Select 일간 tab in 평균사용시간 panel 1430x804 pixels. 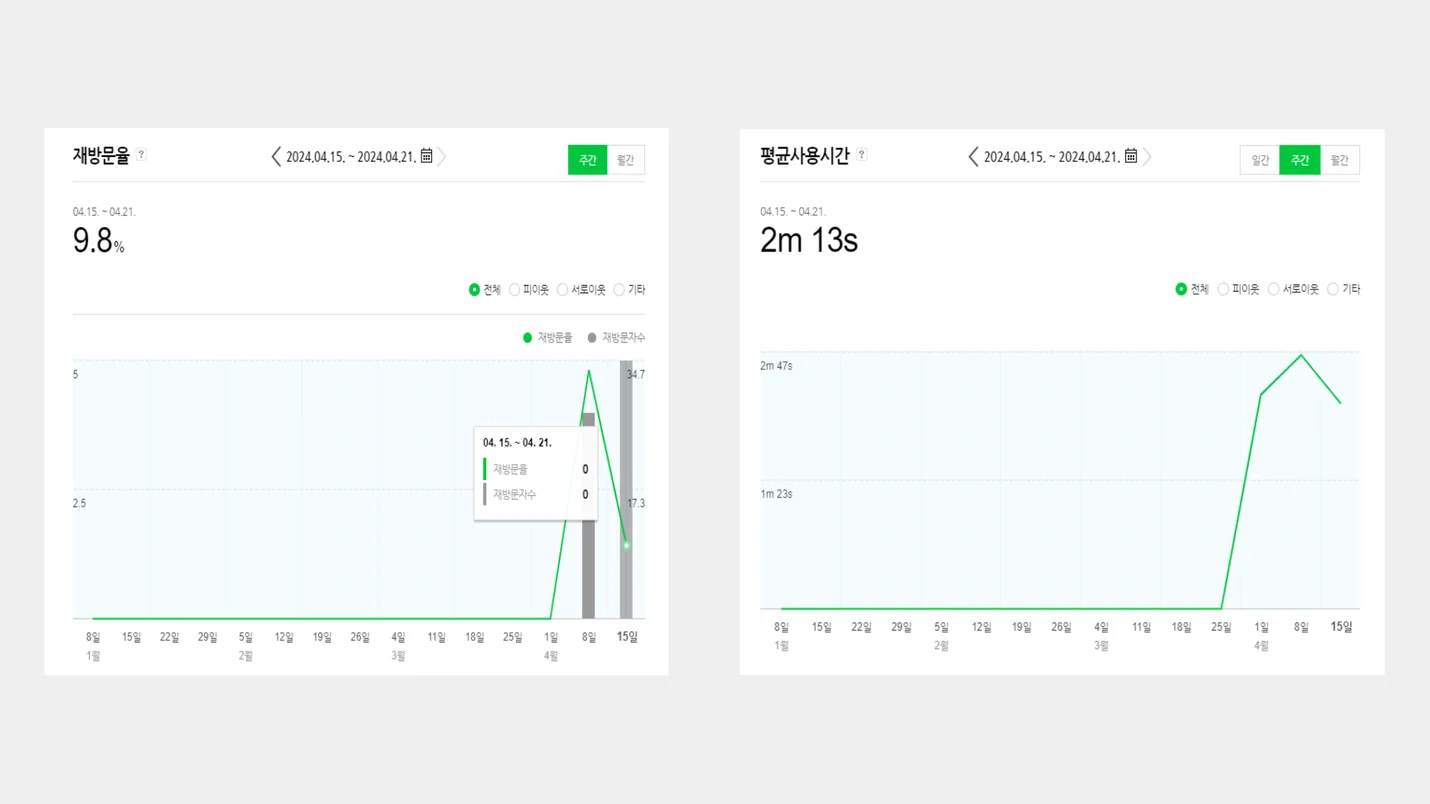point(1260,160)
